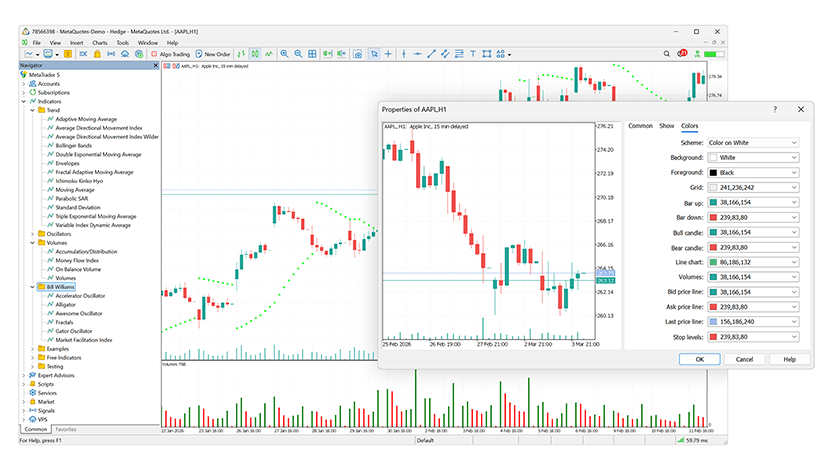833x470 pixels.
Task: Select Awesome Oscillator in Navigator
Action: tap(79, 313)
